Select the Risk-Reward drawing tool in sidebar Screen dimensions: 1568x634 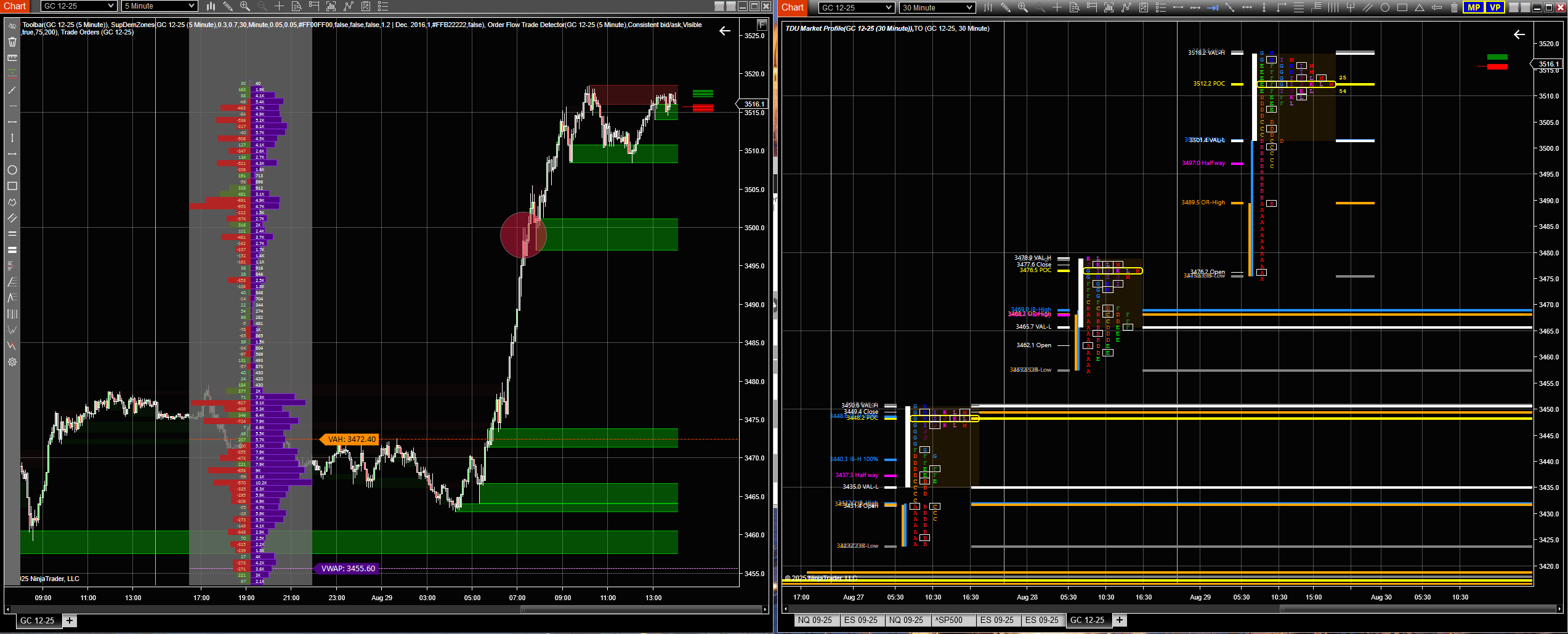tap(12, 74)
